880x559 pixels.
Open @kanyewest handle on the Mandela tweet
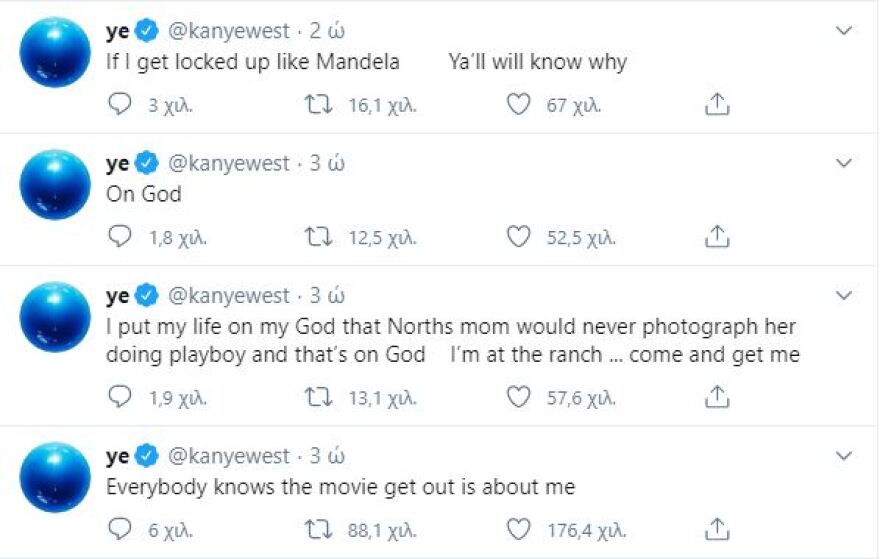pos(227,31)
